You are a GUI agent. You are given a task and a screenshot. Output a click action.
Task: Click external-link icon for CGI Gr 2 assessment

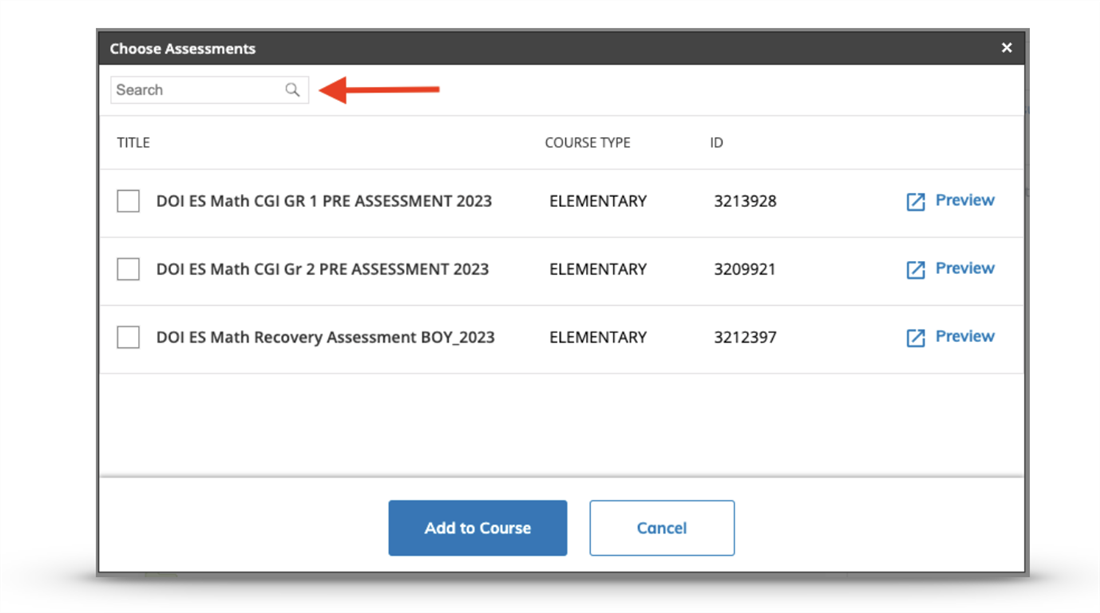[x=915, y=270]
